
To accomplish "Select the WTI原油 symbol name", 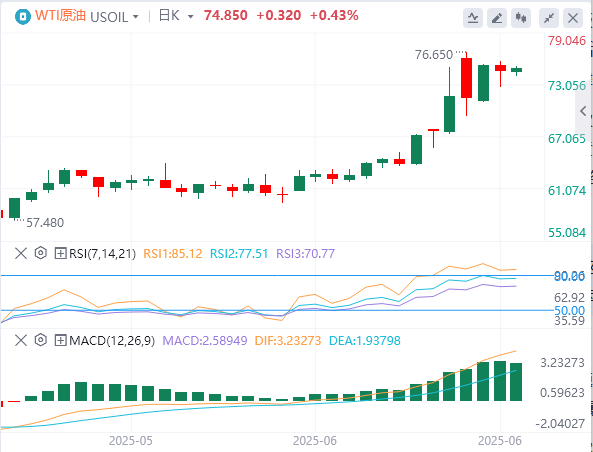I will [x=61, y=16].
